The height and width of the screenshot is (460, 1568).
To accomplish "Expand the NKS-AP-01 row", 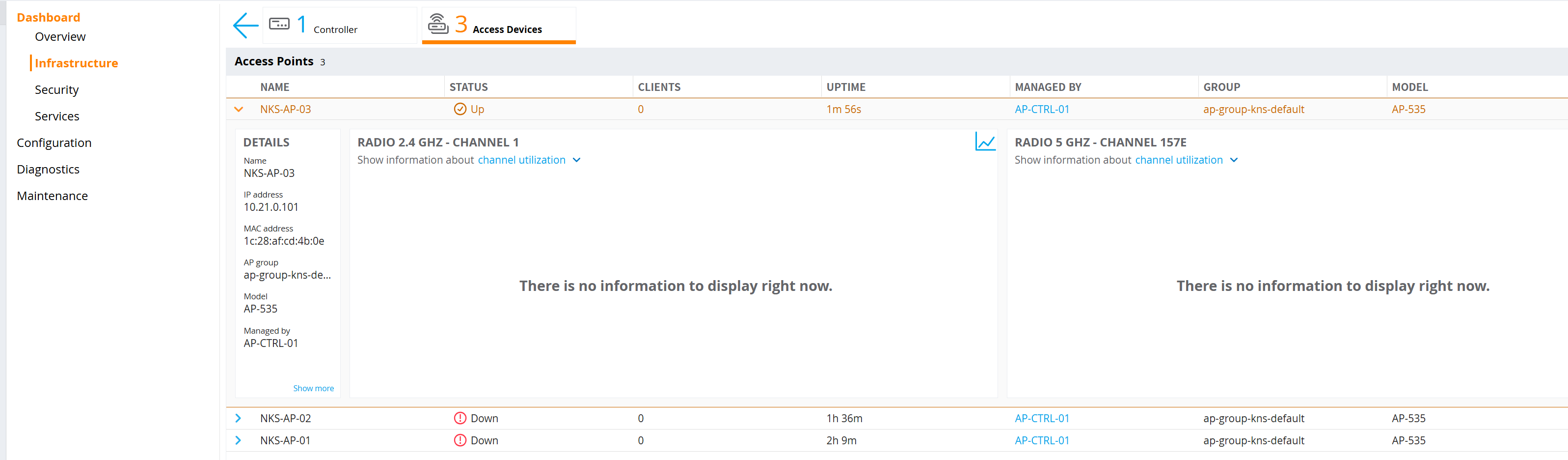I will click(x=238, y=440).
